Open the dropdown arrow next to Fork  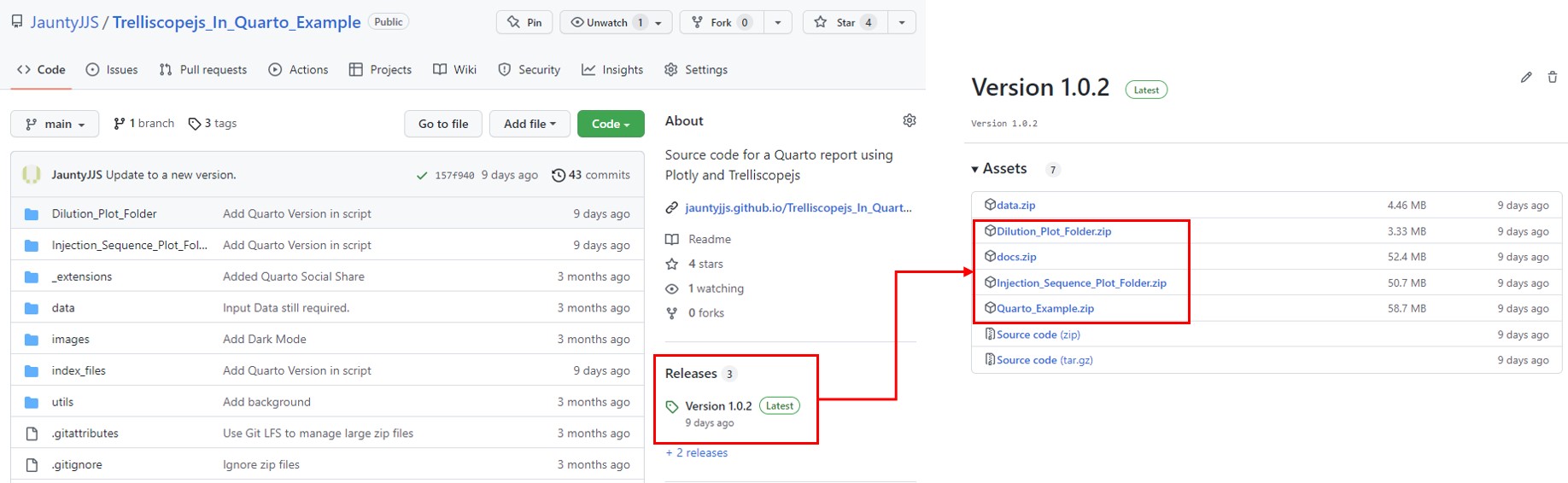click(x=777, y=22)
